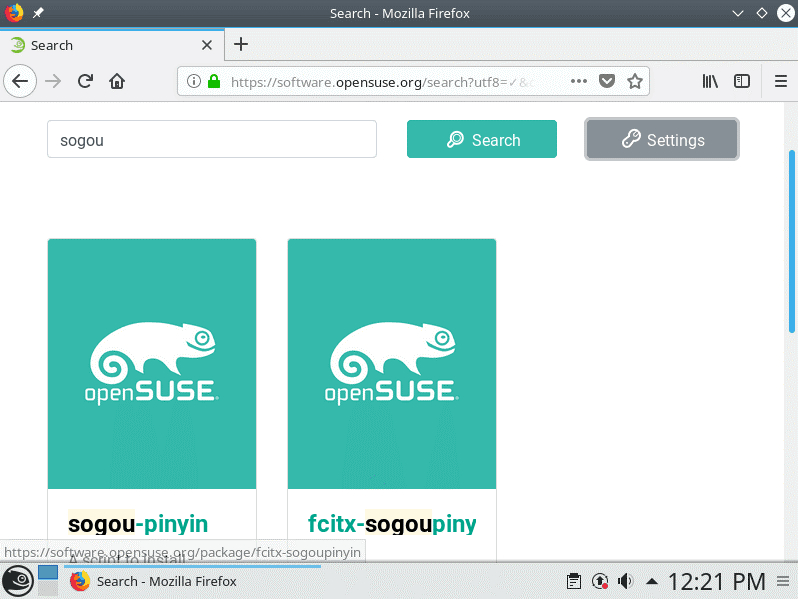Minimize the Firefox window
Screen dimensions: 798x599
pyautogui.click(x=737, y=13)
